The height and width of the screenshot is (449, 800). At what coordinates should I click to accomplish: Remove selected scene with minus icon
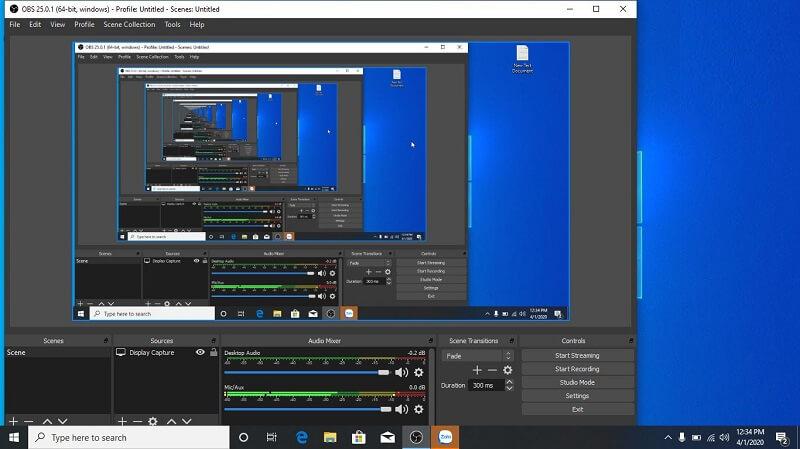coord(29,421)
